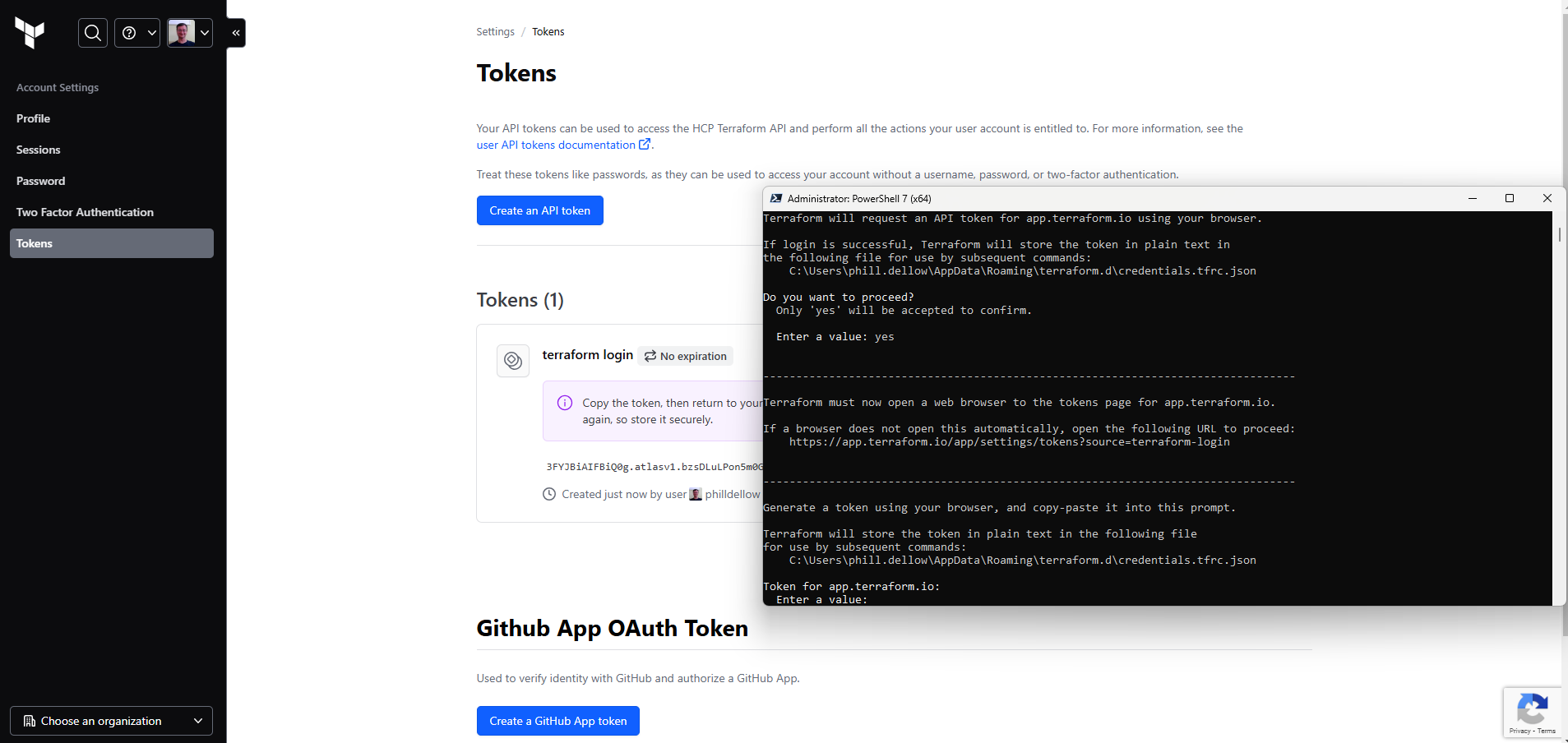Open the Password settings page
This screenshot has height=743, width=1568.
(x=112, y=181)
